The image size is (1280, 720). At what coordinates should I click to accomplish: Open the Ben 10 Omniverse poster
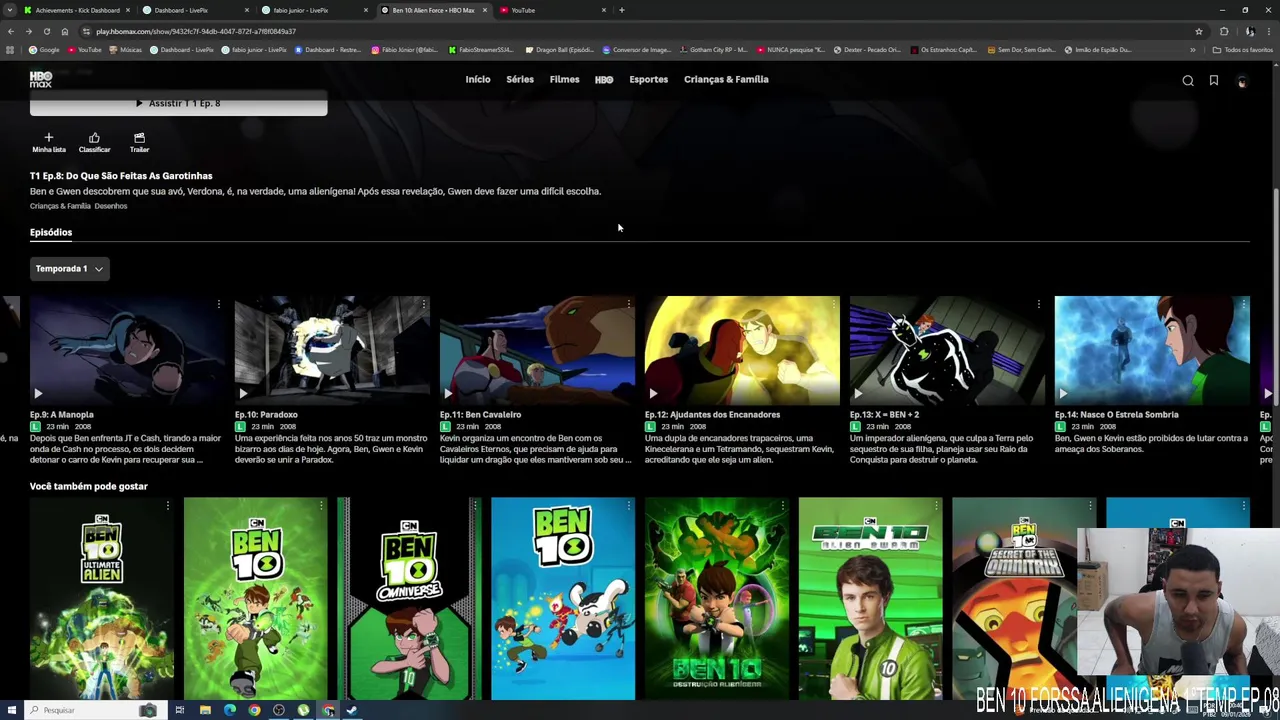(x=409, y=598)
